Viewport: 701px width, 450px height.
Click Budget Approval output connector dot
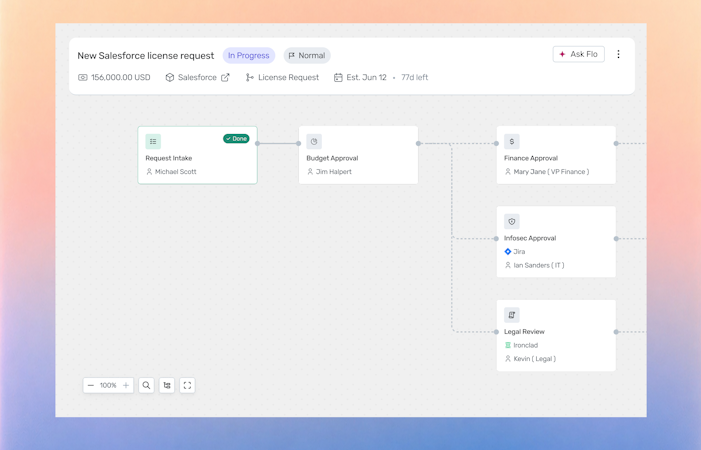pos(418,143)
